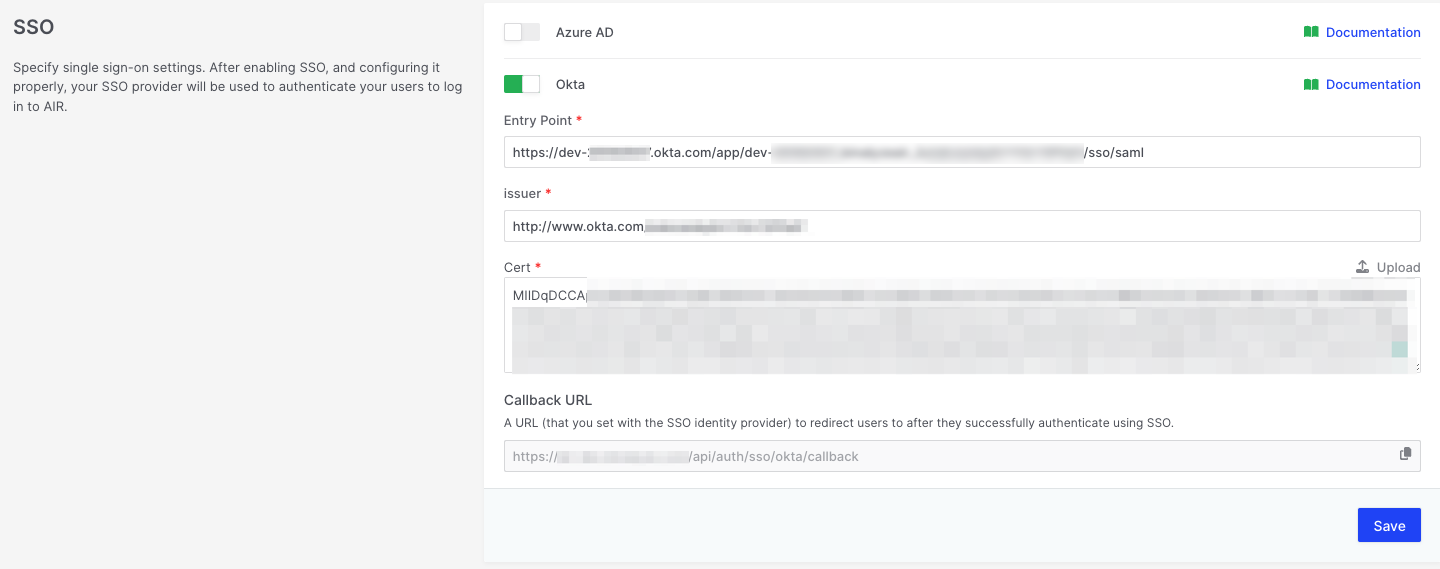Click inside the Cert text area
This screenshot has height=569, width=1440.
[x=960, y=325]
